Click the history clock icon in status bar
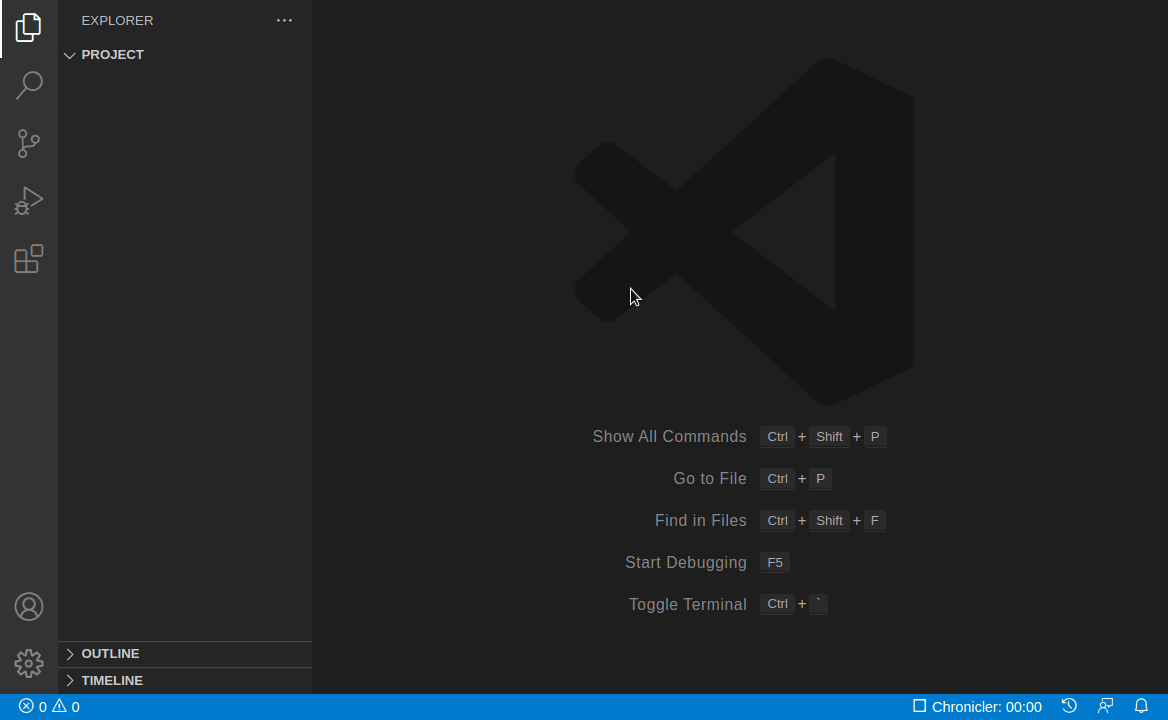Screen dimensions: 1168x720 [x=1069, y=706]
